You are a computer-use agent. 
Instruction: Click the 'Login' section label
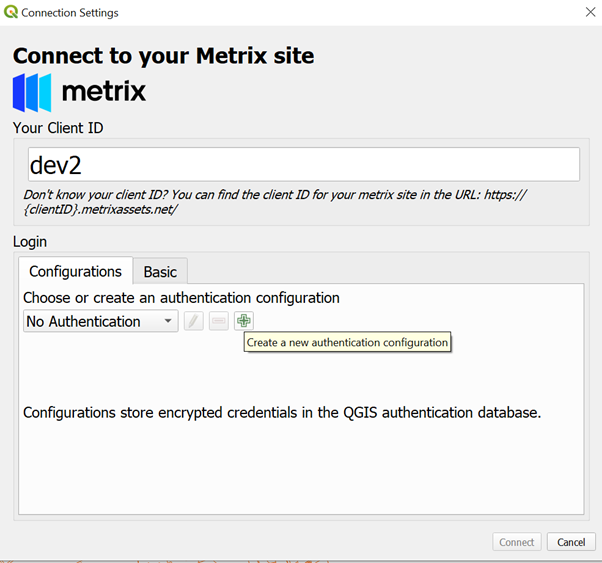pos(30,242)
